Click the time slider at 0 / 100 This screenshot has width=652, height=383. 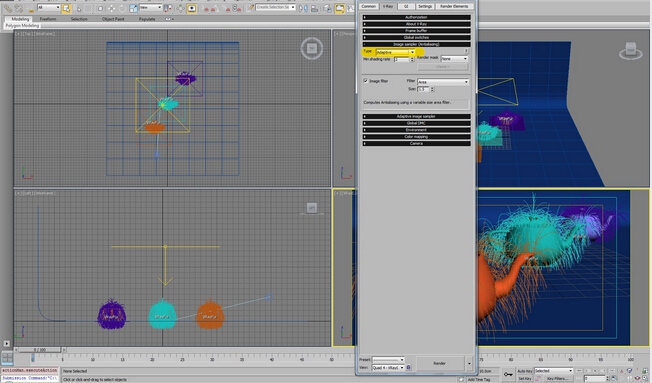(x=40, y=350)
